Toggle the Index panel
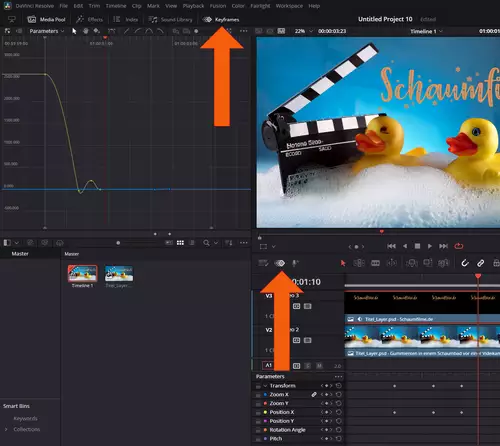The image size is (500, 446). click(x=126, y=20)
